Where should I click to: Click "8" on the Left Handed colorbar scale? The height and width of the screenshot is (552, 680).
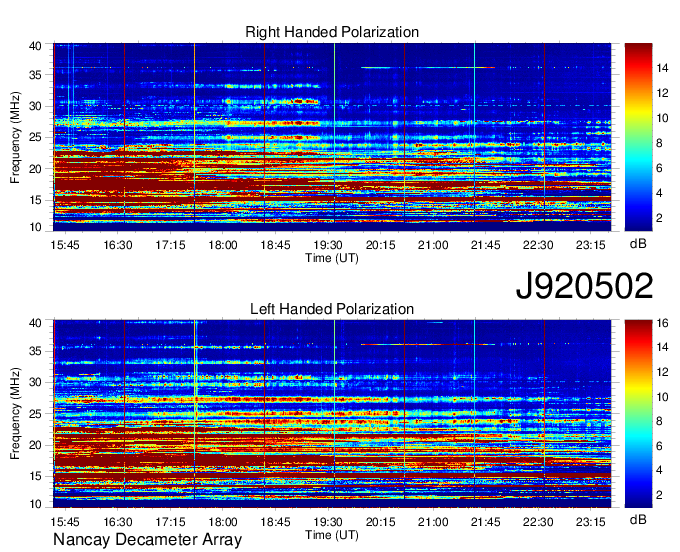659,421
